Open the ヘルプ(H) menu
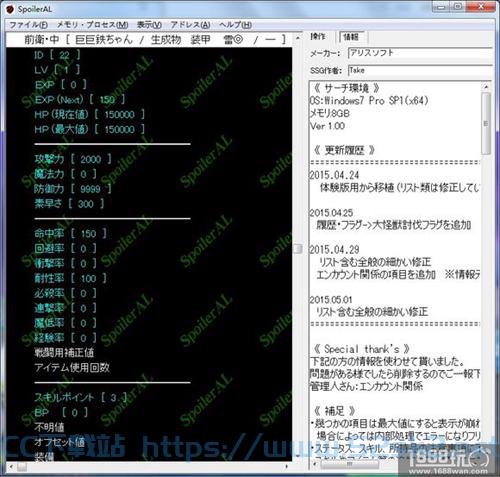 tap(235, 25)
